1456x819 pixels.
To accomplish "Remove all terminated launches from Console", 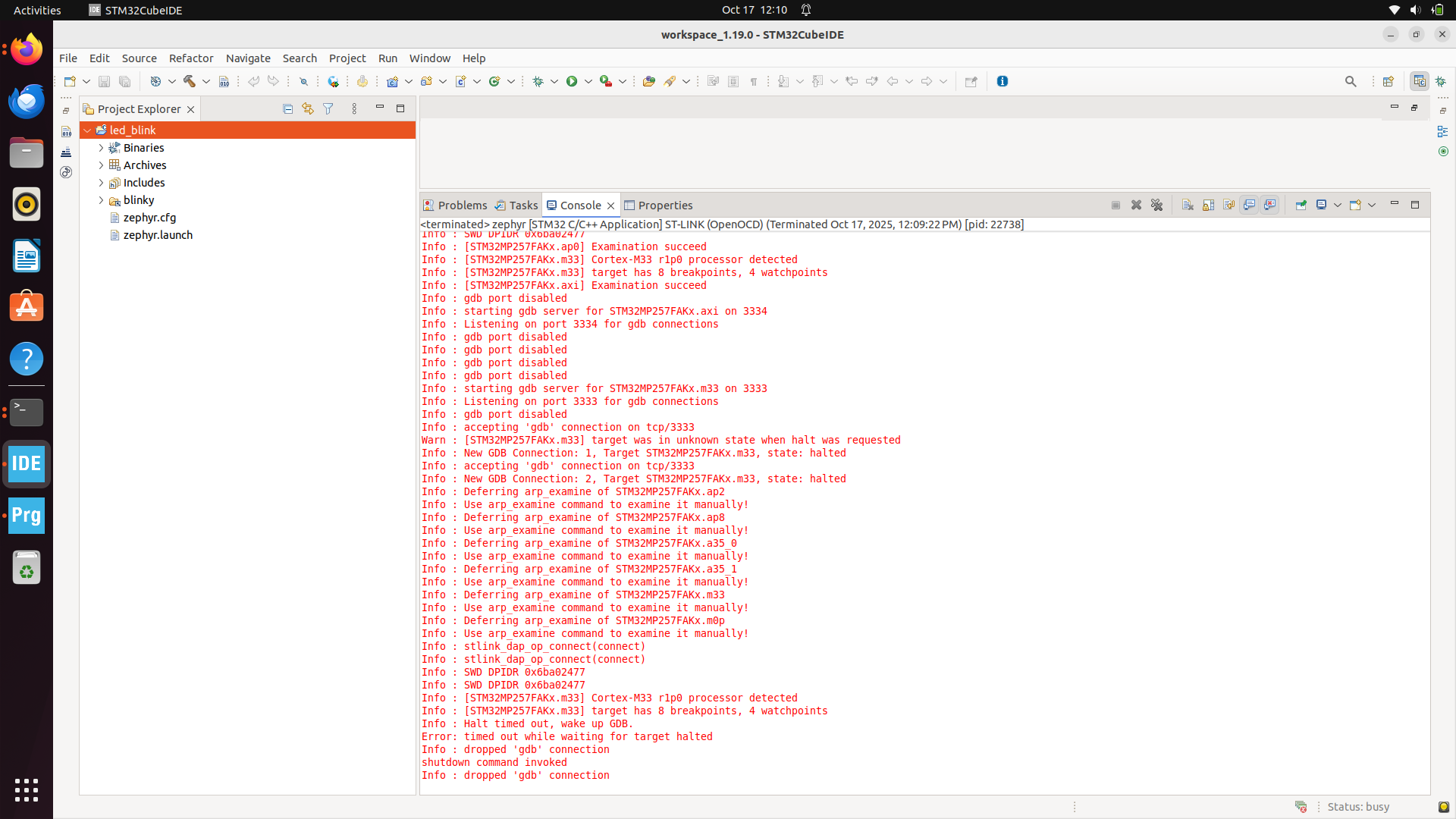I will pyautogui.click(x=1158, y=205).
